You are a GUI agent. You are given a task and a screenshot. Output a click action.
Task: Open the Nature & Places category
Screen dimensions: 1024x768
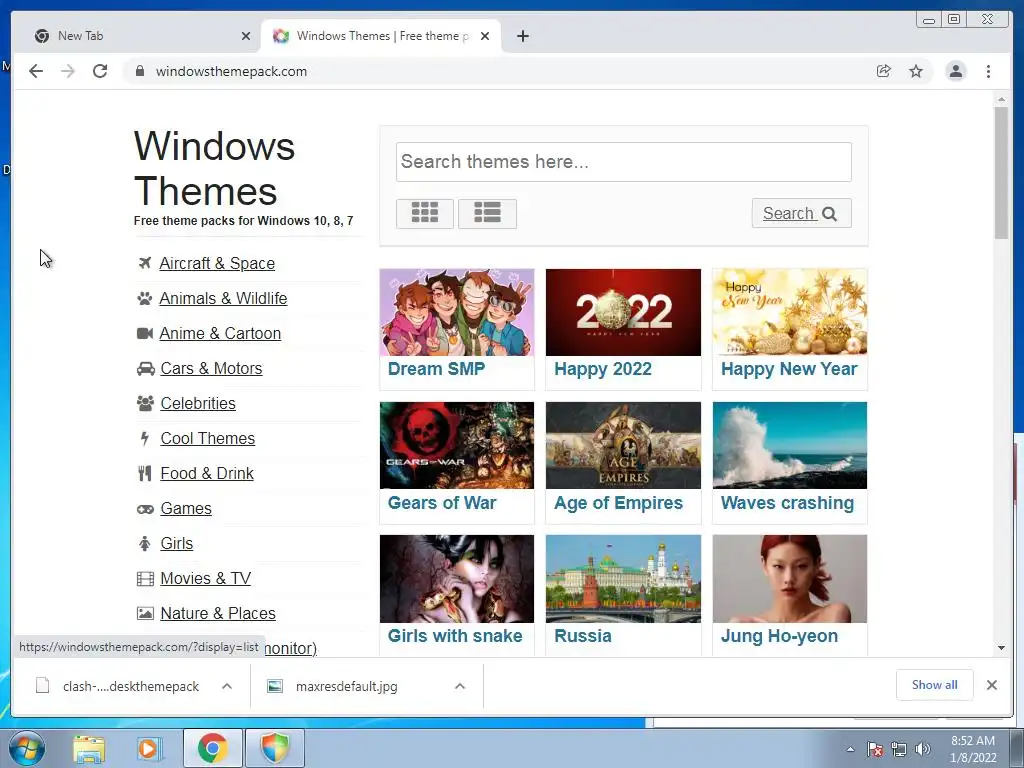click(x=218, y=614)
